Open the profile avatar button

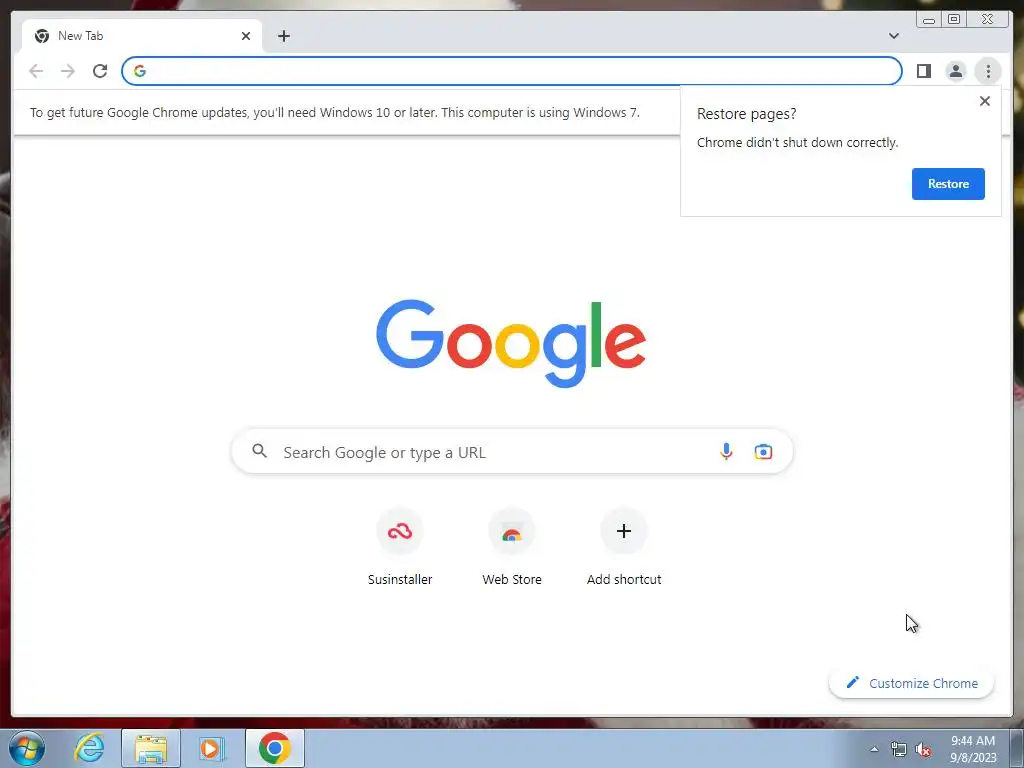955,71
